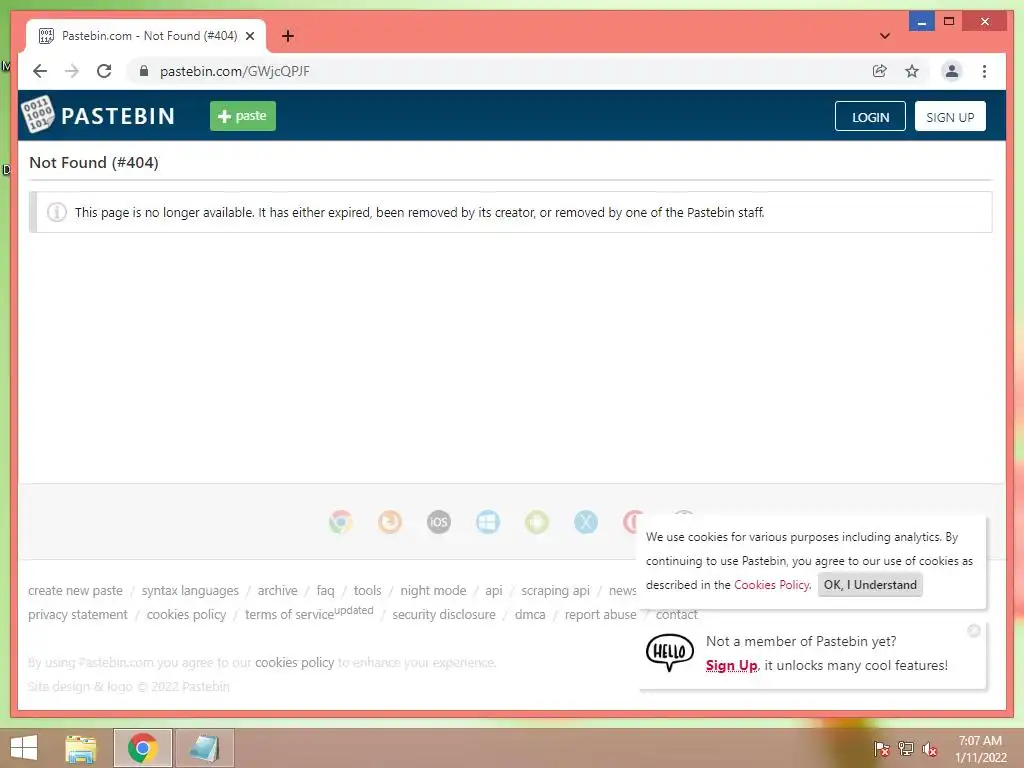Screen dimensions: 1024x768
Task: Open terms of service footer link
Action: 309,613
